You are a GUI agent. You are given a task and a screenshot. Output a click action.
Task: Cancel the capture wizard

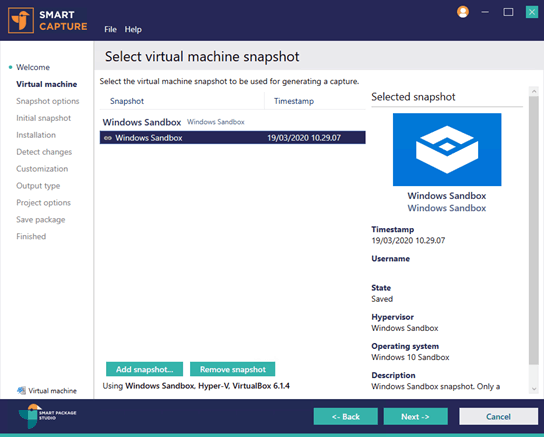coord(498,417)
